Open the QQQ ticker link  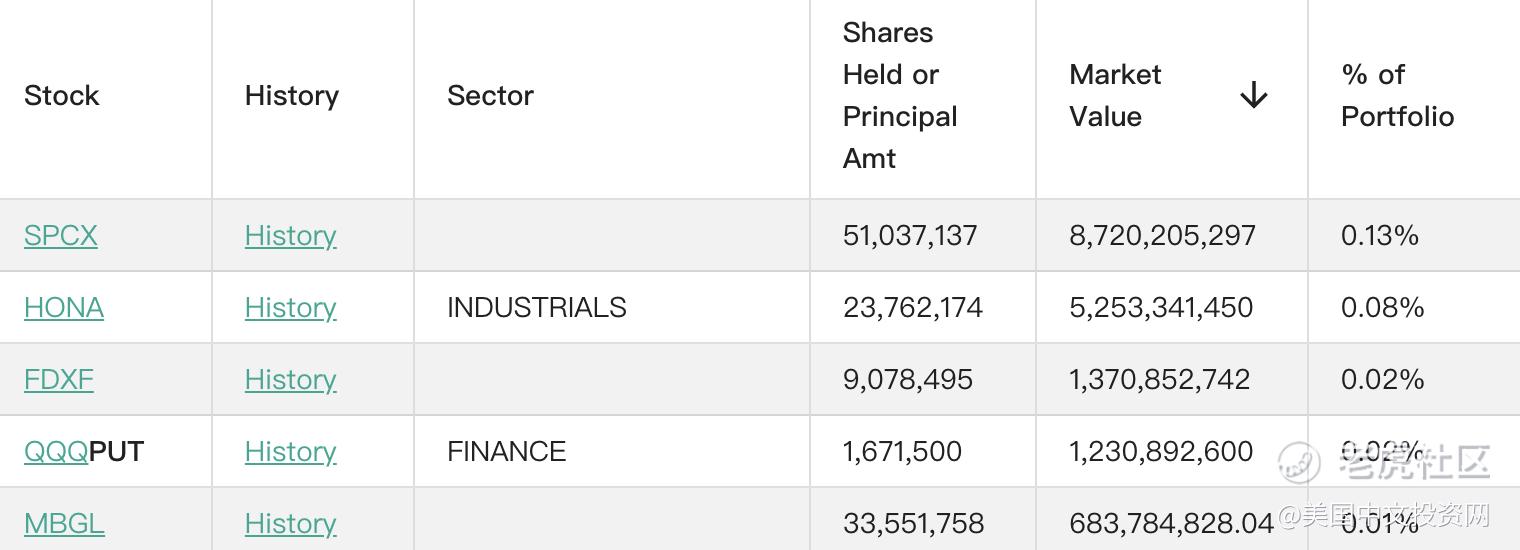pyautogui.click(x=56, y=452)
